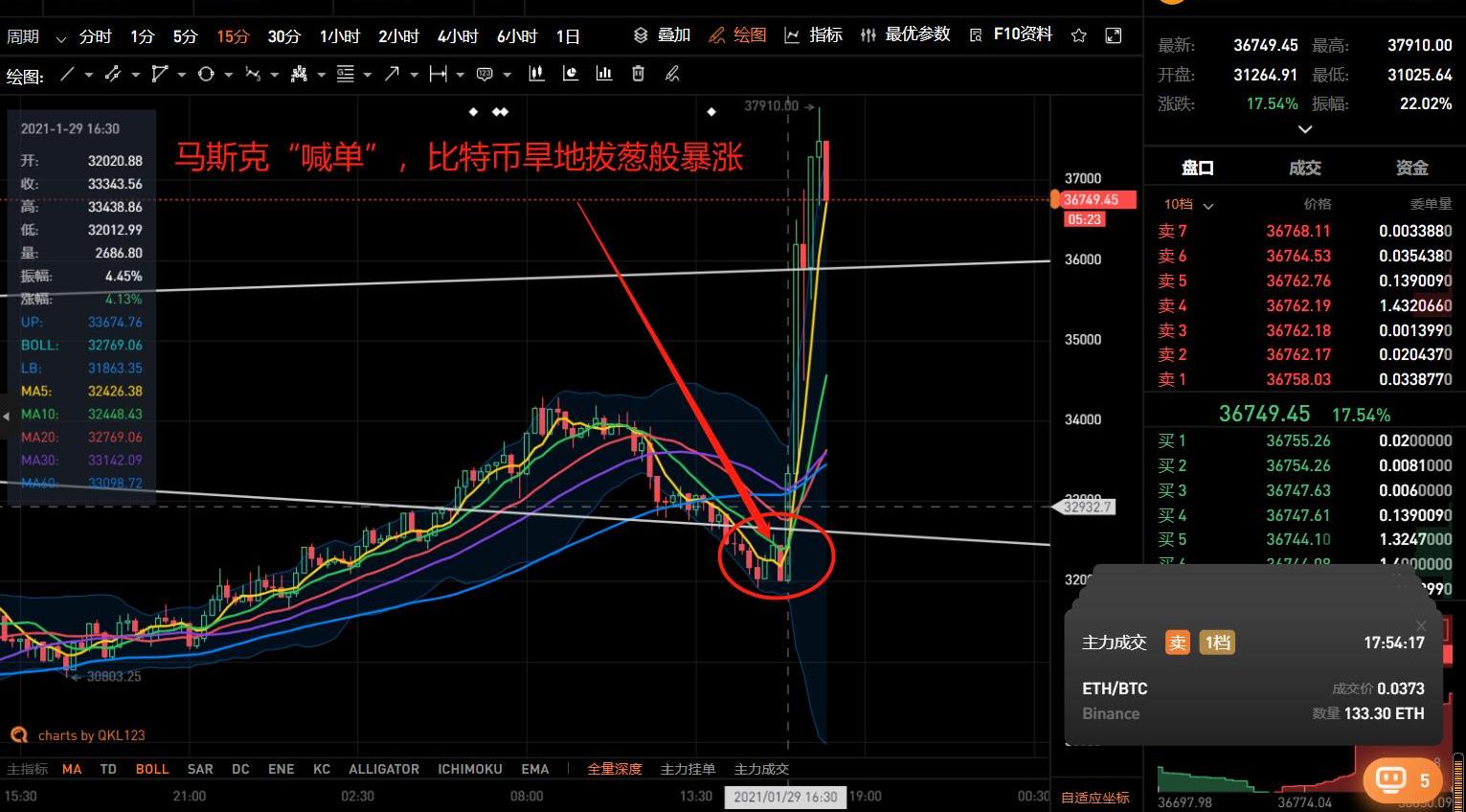The image size is (1466, 812).
Task: Select the 1小时 timeframe
Action: tap(340, 36)
